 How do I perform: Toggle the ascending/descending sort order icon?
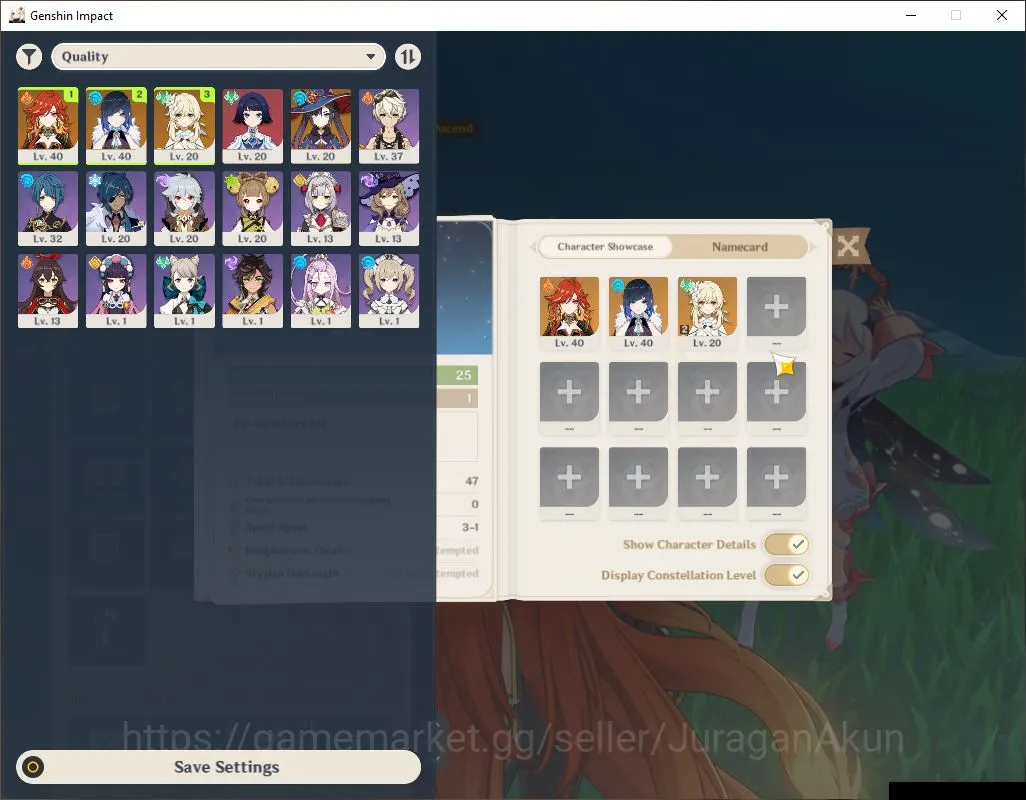[408, 57]
